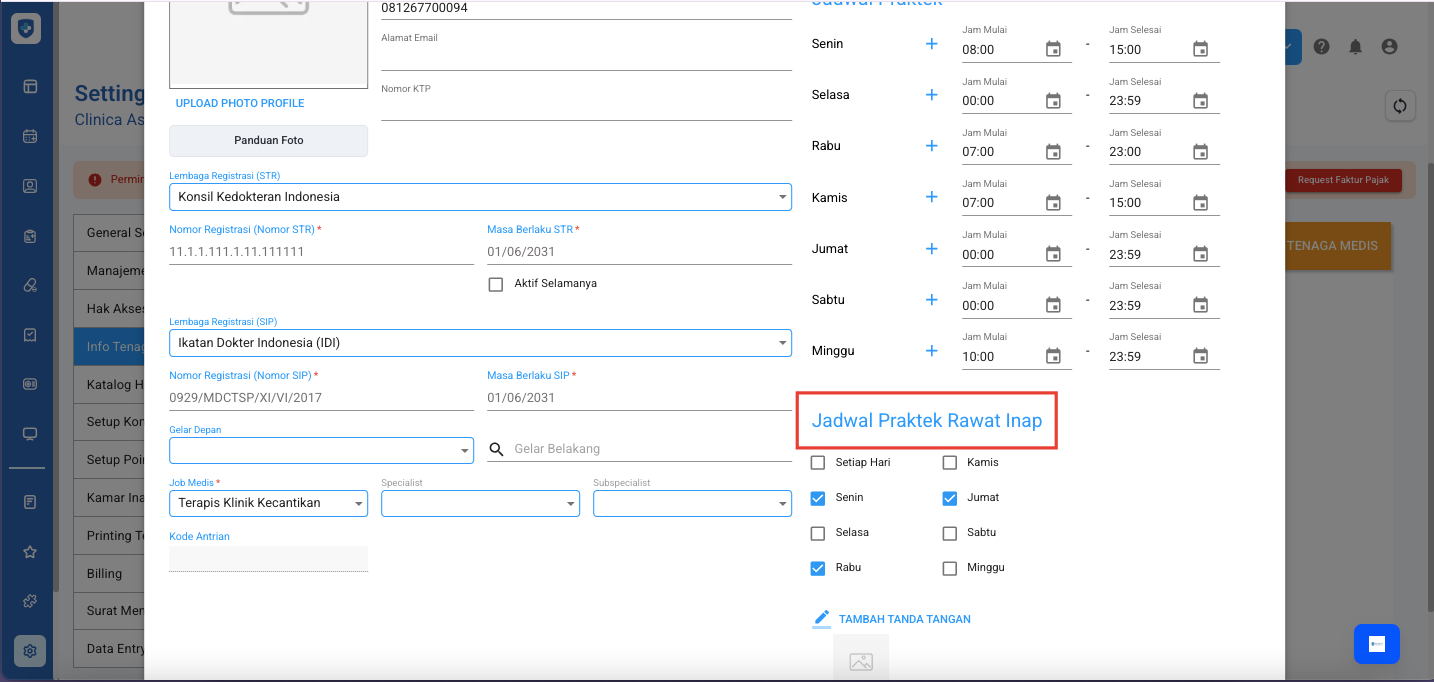Click the refresh icon button
The height and width of the screenshot is (682, 1434).
[x=1399, y=106]
